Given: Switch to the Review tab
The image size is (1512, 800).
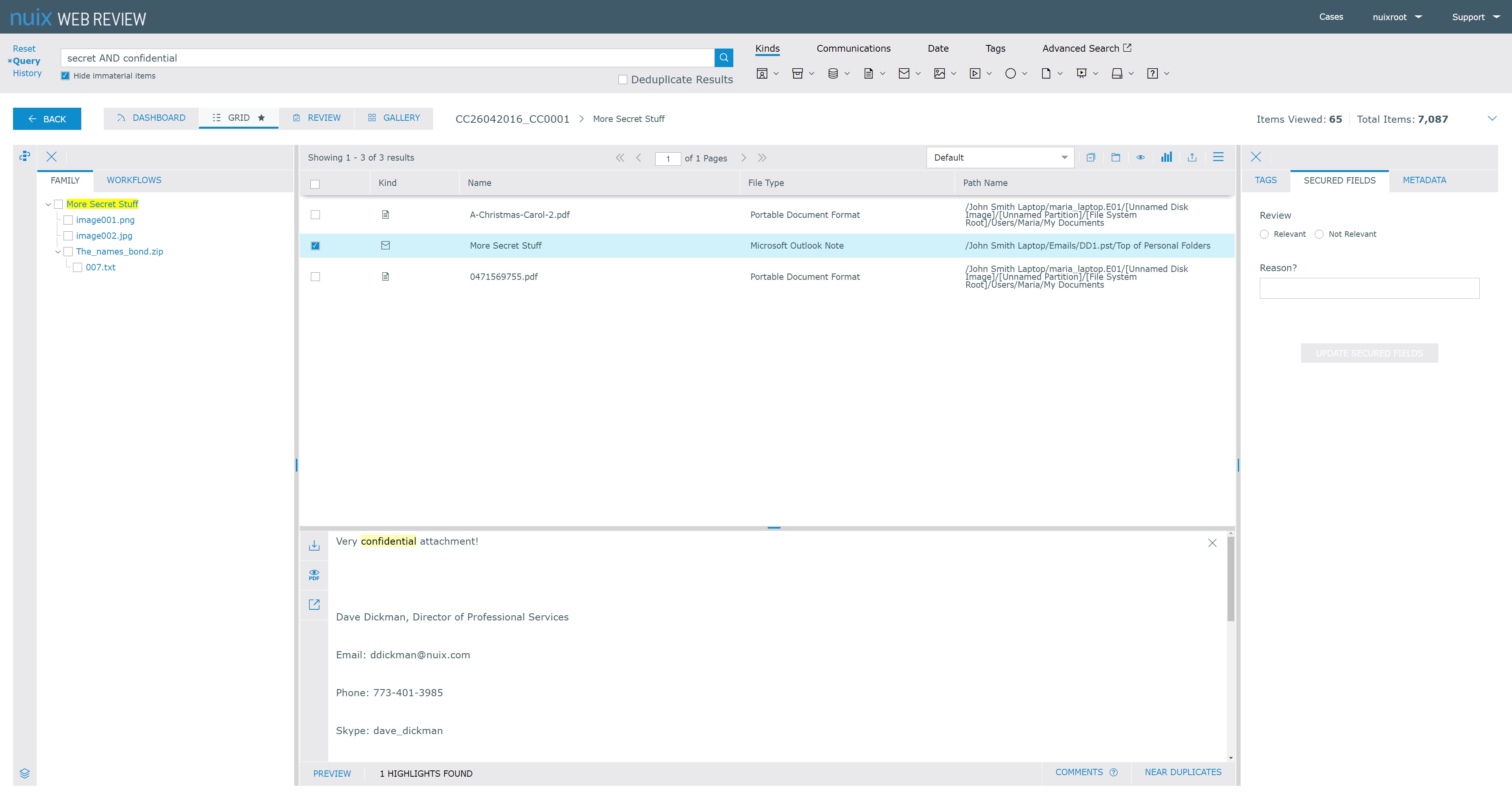Looking at the screenshot, I should [316, 118].
